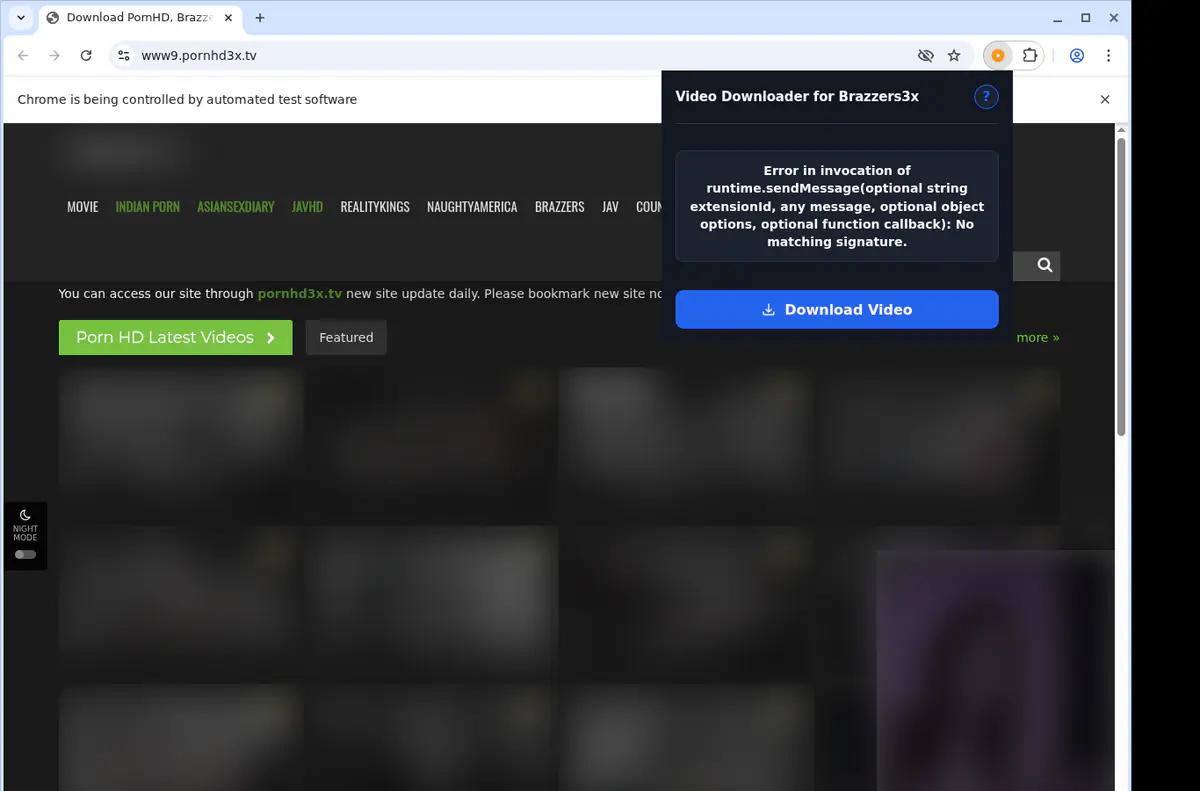Open a new tab with plus icon
Image resolution: width=1200 pixels, height=791 pixels.
(260, 18)
